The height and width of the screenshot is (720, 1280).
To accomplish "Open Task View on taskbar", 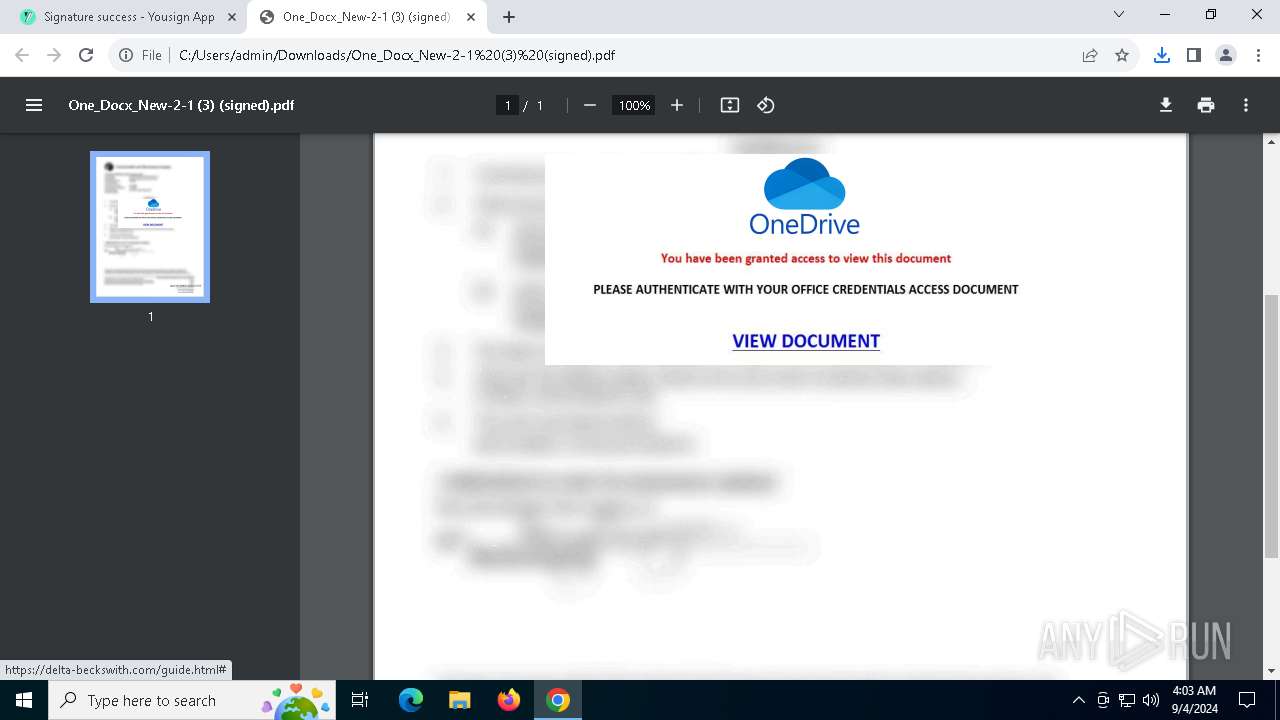I will [361, 700].
